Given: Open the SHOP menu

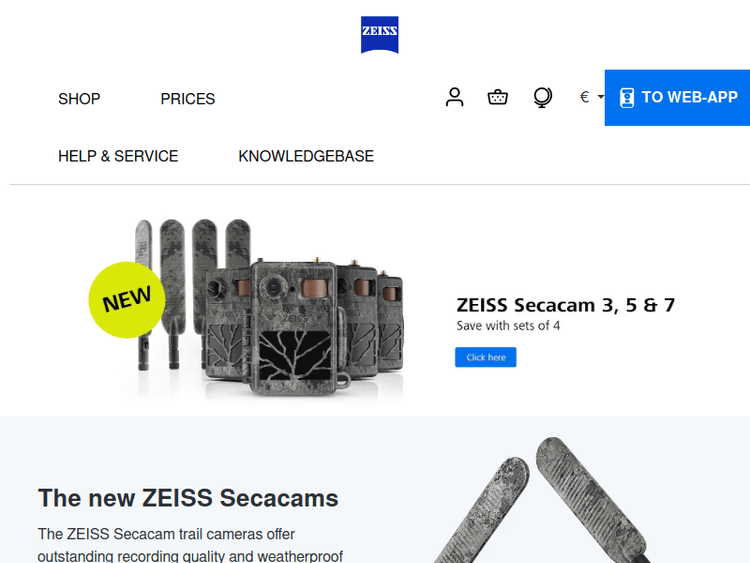Looking at the screenshot, I should pyautogui.click(x=79, y=99).
